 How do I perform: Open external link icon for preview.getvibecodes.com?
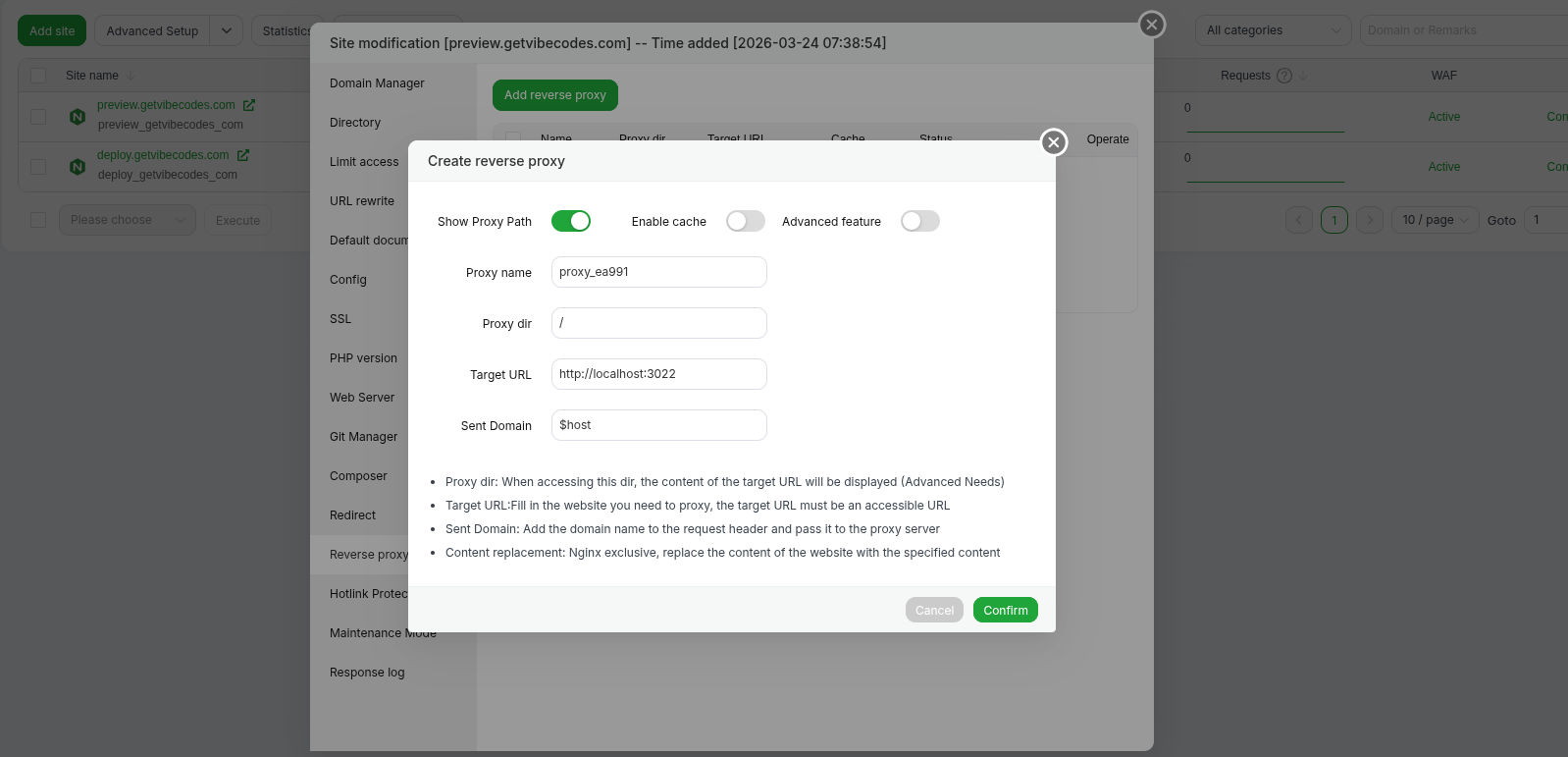coord(249,105)
